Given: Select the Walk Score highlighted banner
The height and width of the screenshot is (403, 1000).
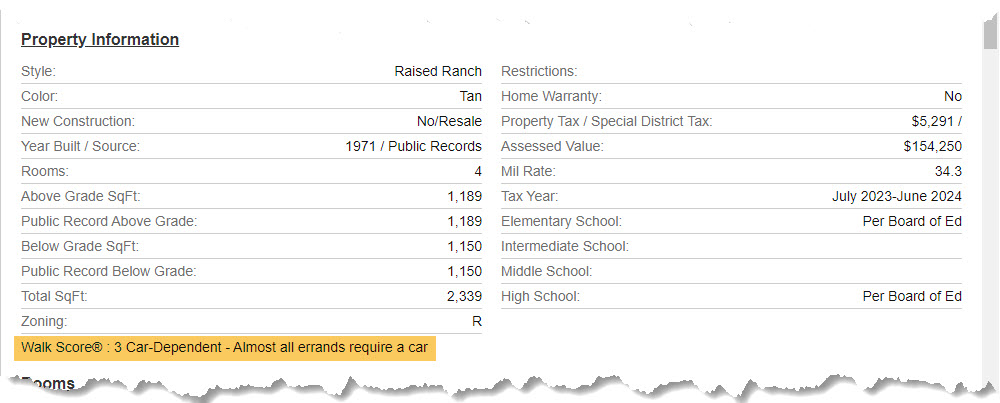Looking at the screenshot, I should 225,348.
